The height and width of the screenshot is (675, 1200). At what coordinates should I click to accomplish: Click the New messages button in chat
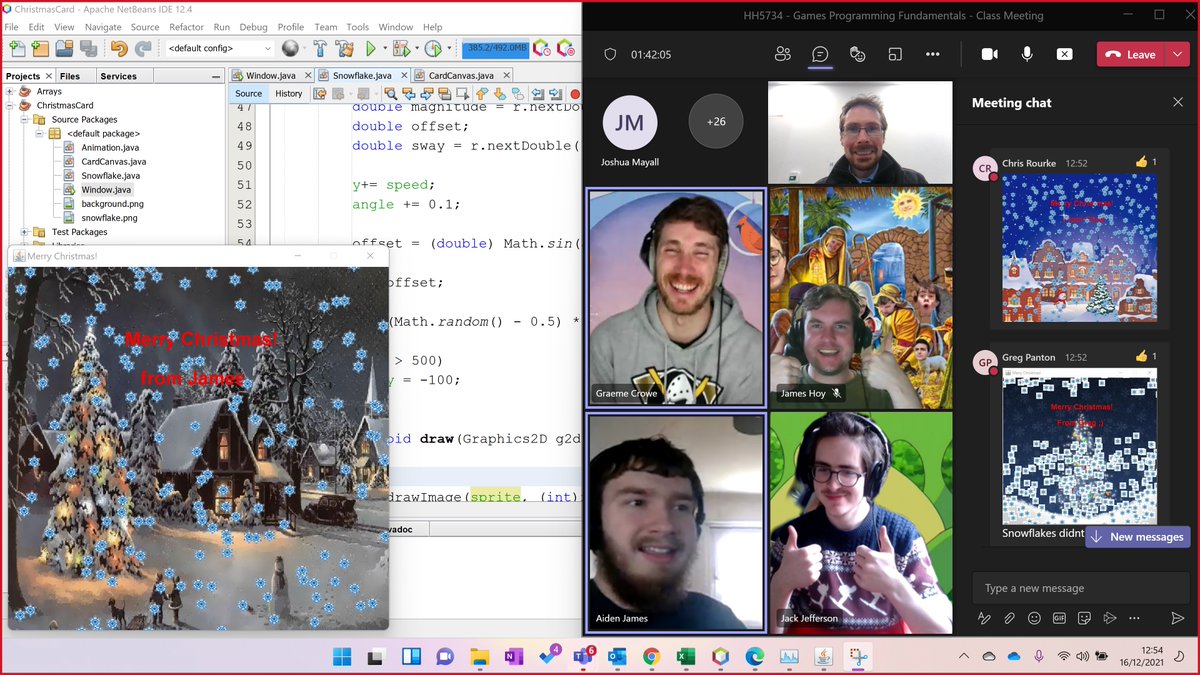(x=1137, y=537)
